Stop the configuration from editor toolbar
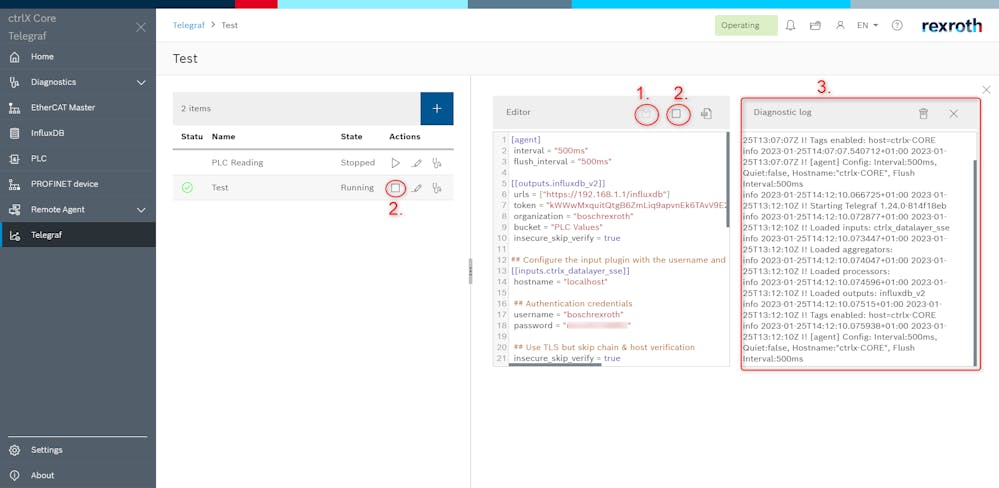999x488 pixels. click(x=677, y=114)
